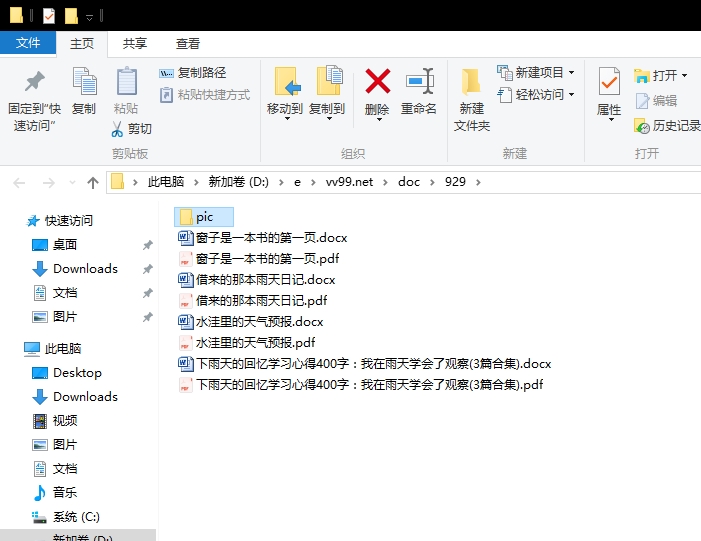Expand the Properties (属性) dropdown arrow
This screenshot has height=541, width=701.
click(x=611, y=119)
